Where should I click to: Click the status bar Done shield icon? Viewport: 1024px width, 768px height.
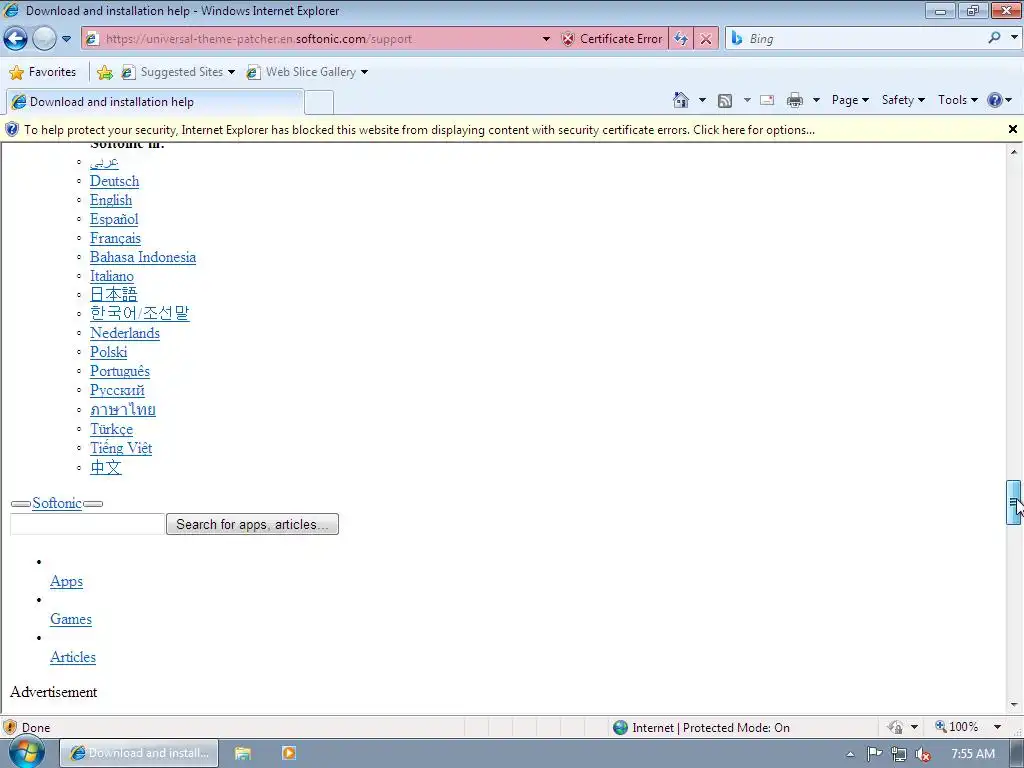click(x=10, y=727)
